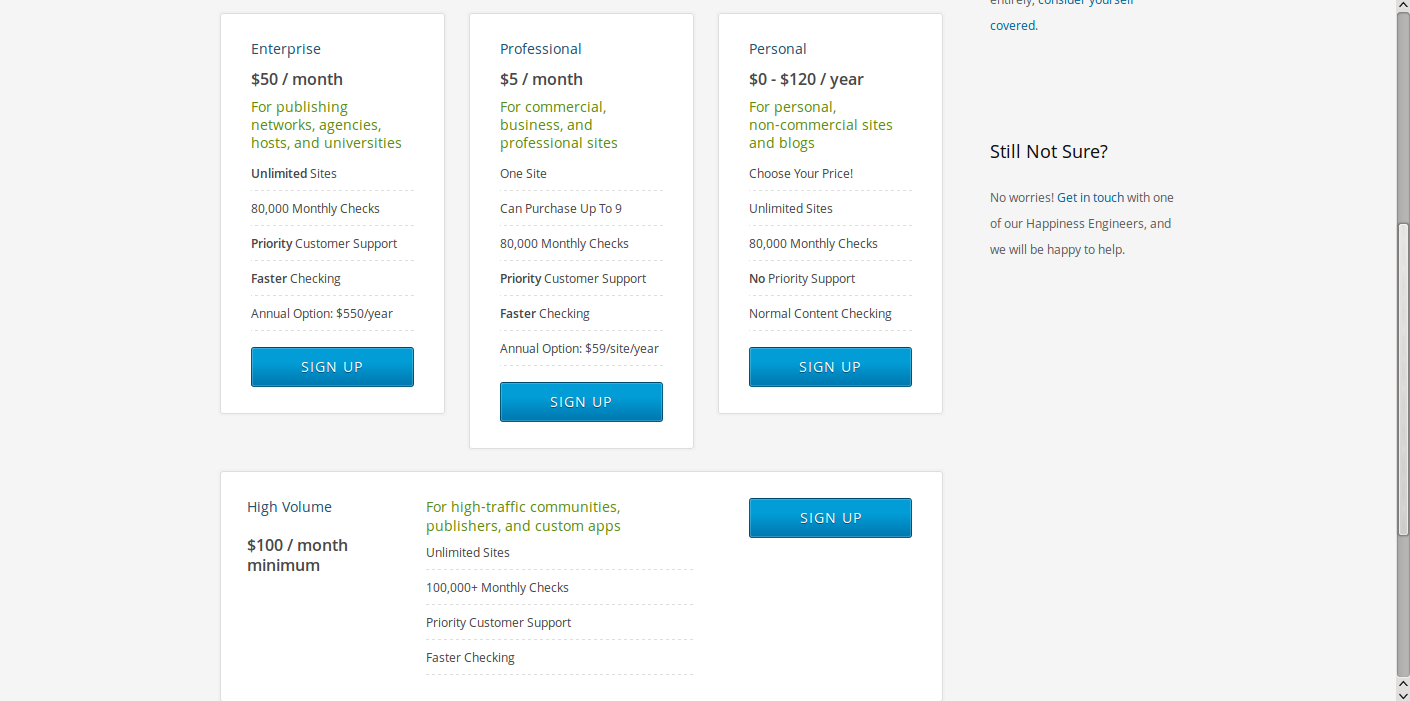Screen dimensions: 1410x701
Task: Click the 'Still Not Sure?' heading
Action: (1048, 152)
